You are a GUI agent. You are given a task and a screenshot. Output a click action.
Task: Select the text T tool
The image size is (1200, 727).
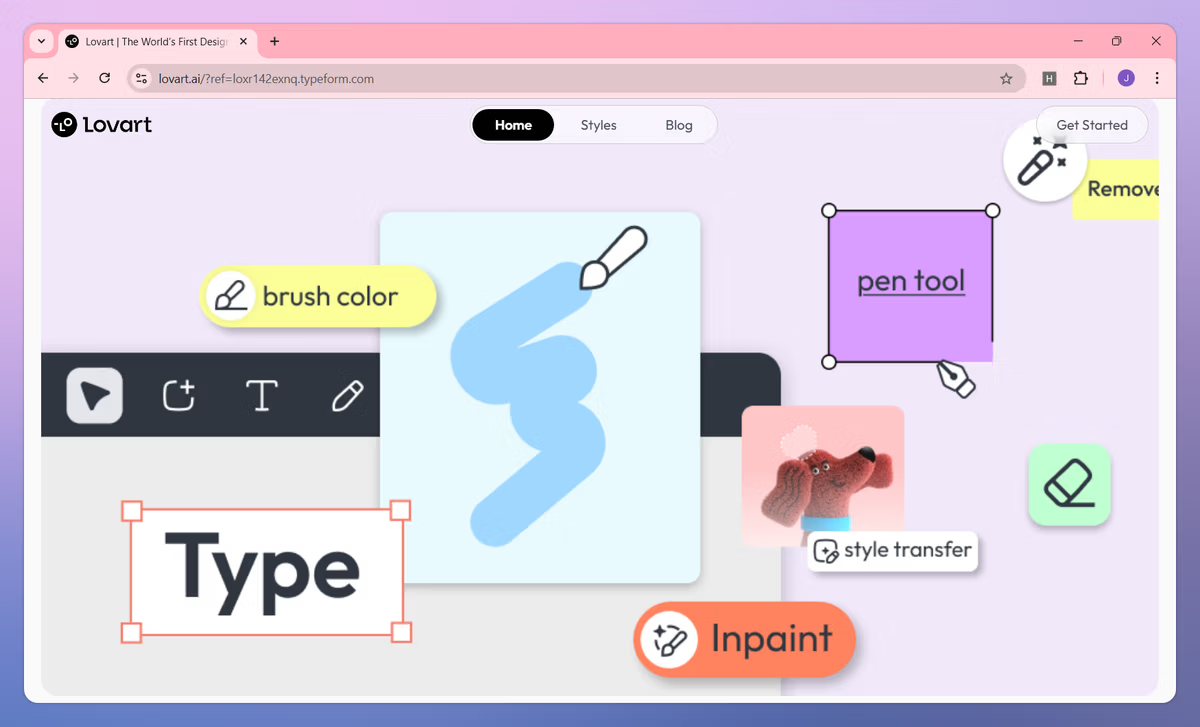(x=262, y=396)
